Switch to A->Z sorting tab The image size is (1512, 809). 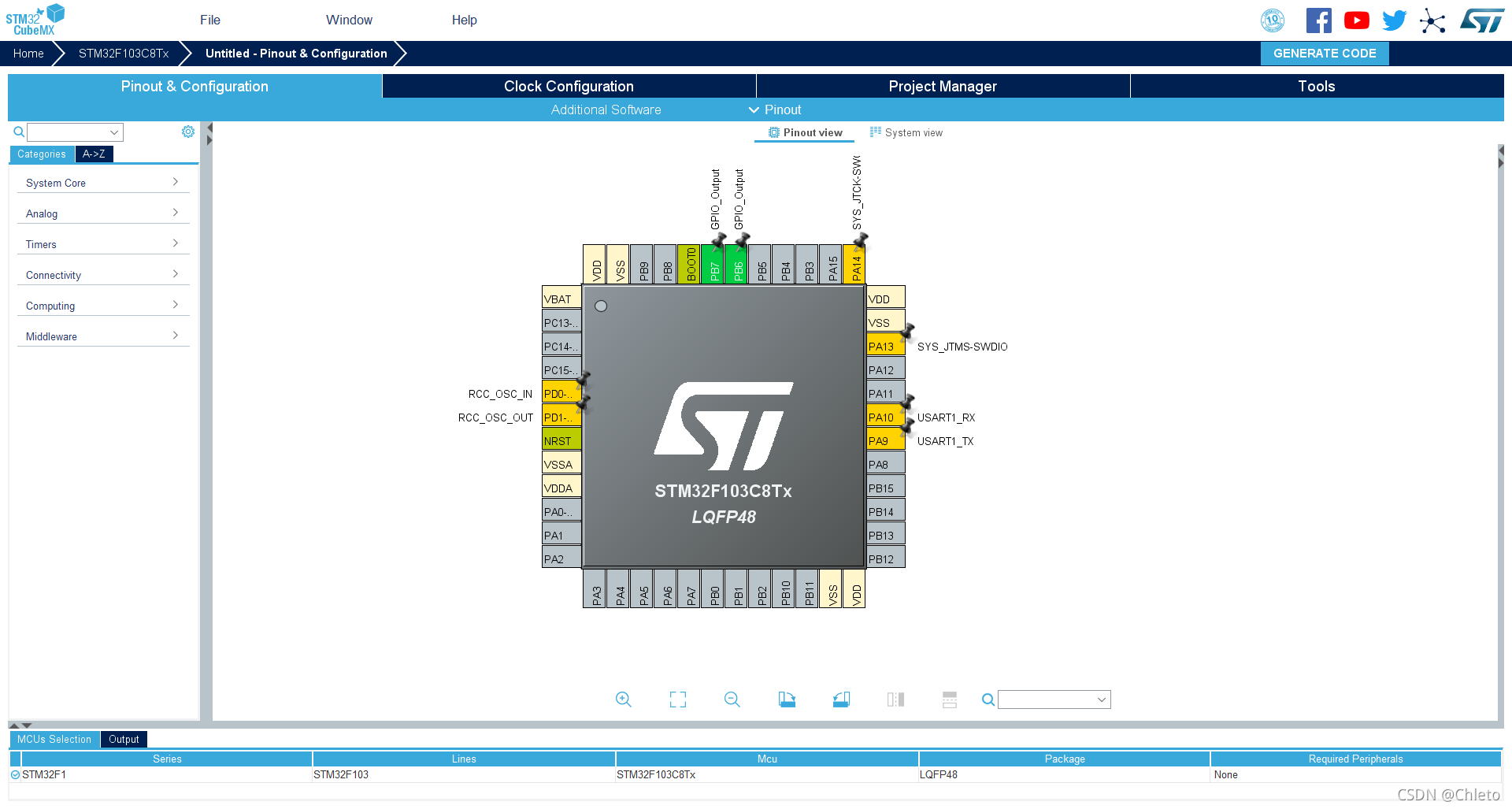click(x=94, y=154)
